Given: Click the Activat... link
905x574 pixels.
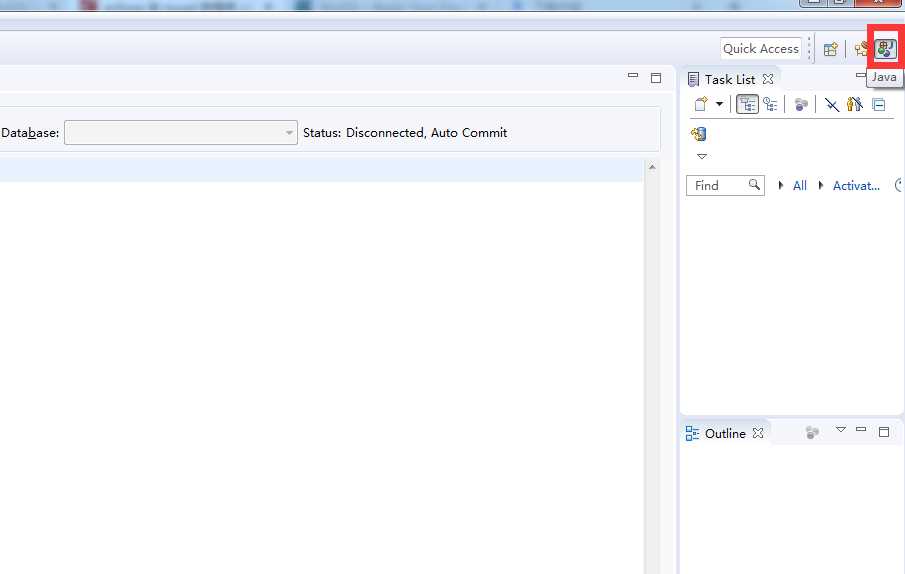Looking at the screenshot, I should [x=857, y=186].
